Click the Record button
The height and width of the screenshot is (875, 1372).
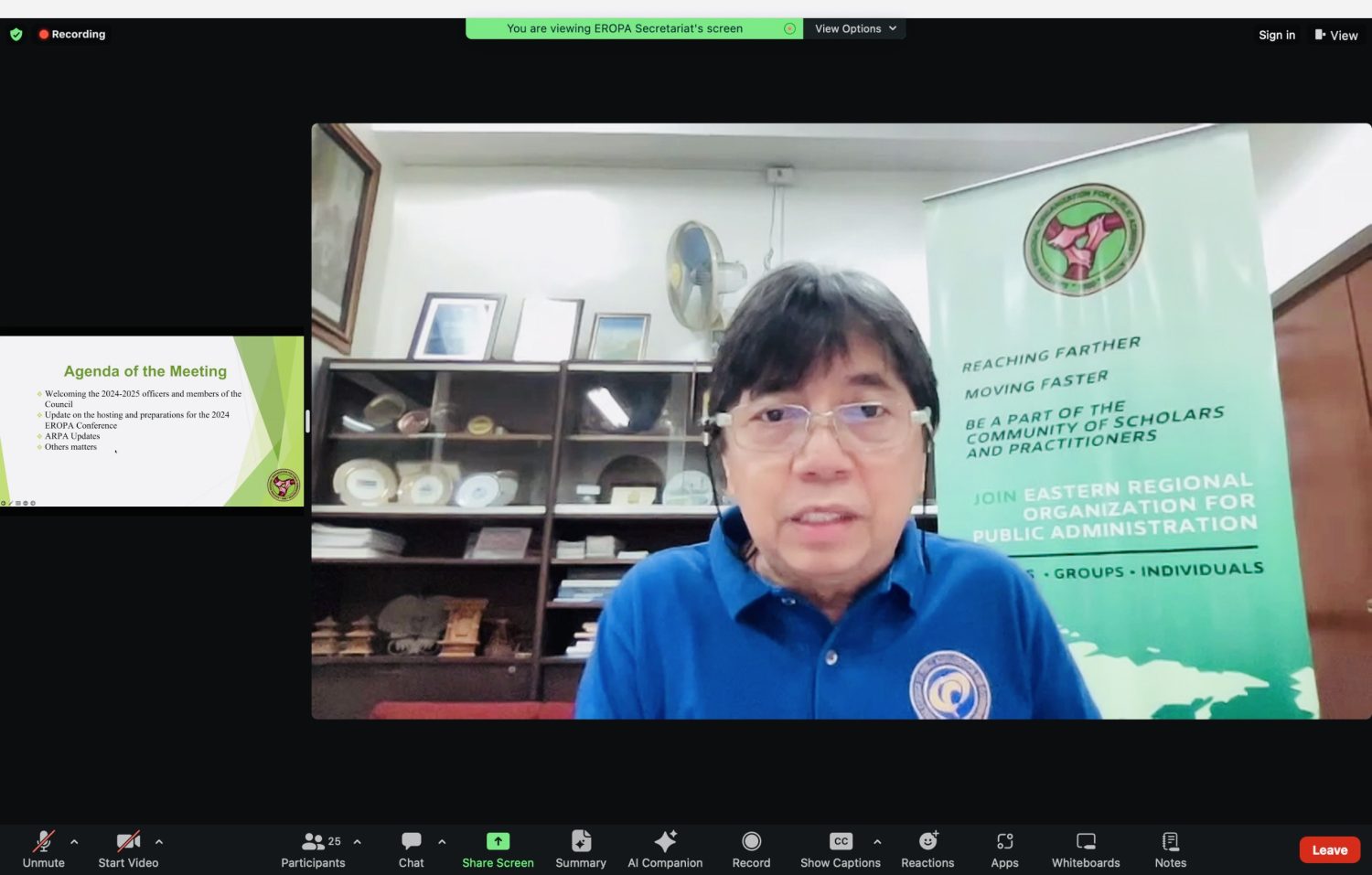[751, 849]
